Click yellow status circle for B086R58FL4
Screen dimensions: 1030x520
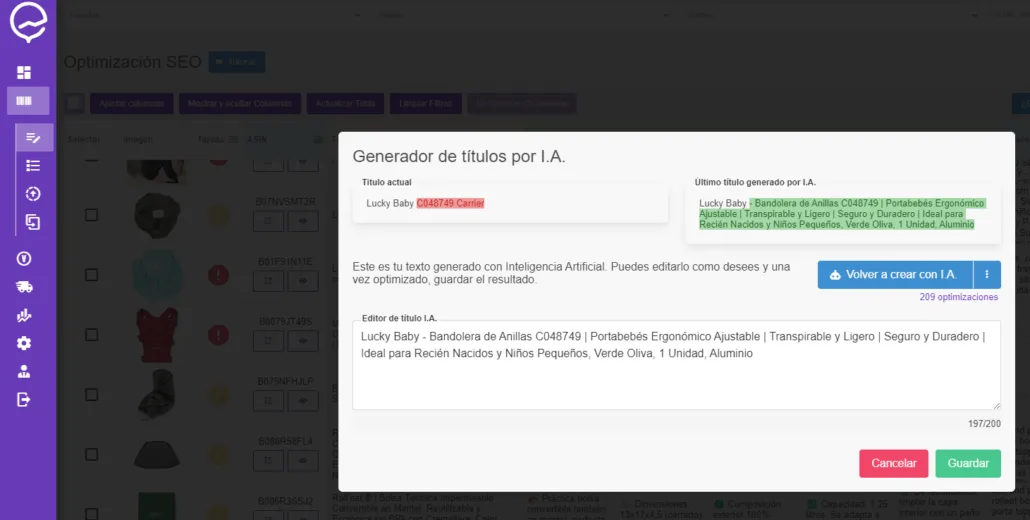click(218, 454)
